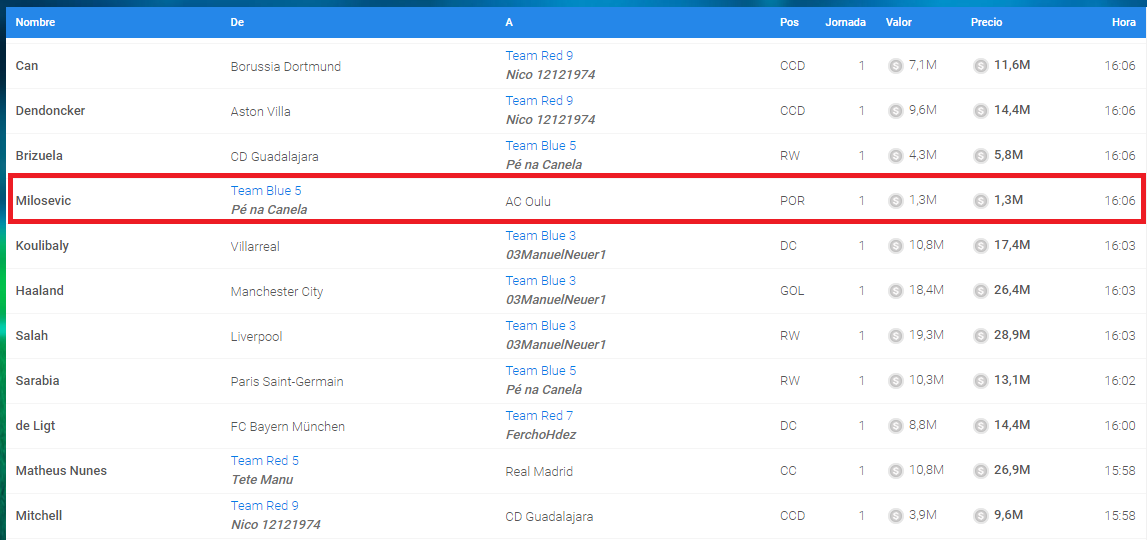Image resolution: width=1147 pixels, height=540 pixels.
Task: Click the coin icon next to Salah's 19,3M value
Action: point(896,335)
